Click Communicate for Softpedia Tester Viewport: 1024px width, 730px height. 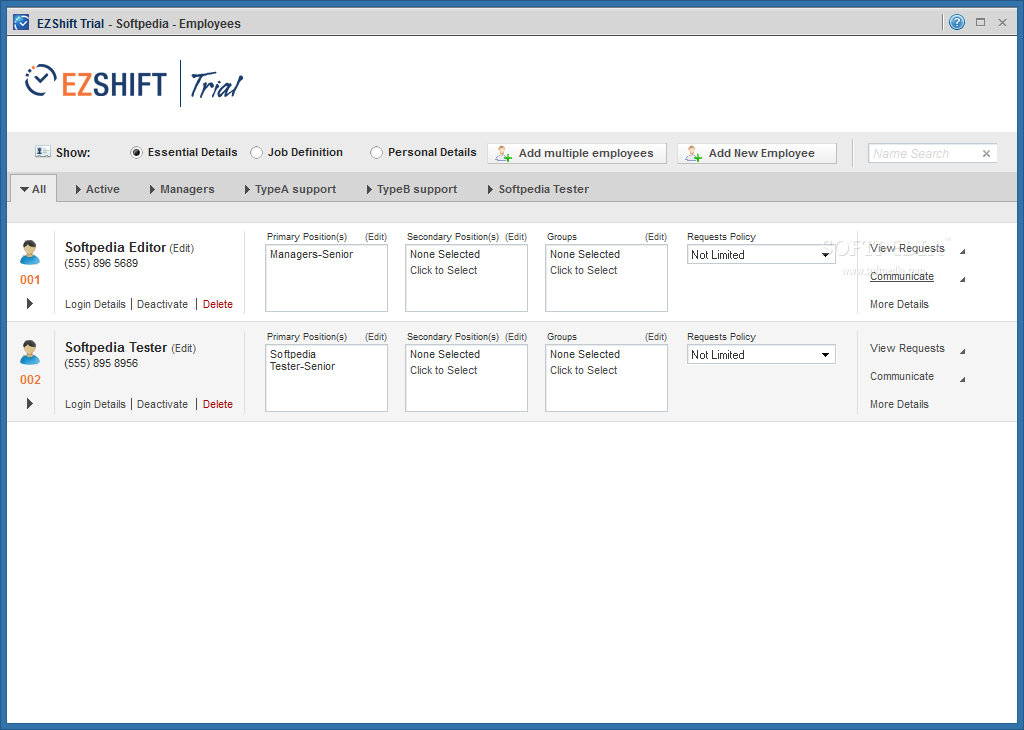coord(902,376)
